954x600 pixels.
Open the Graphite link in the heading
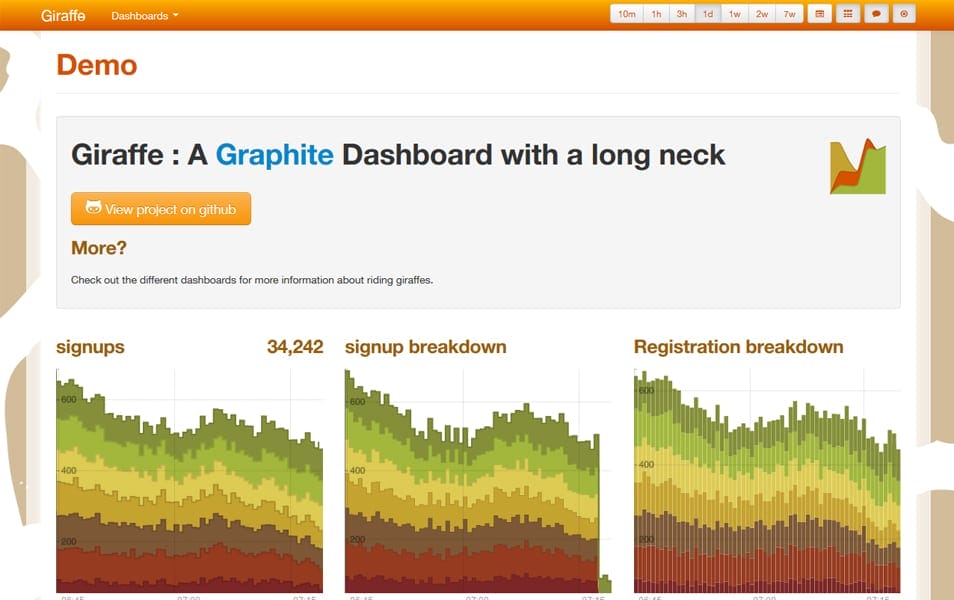pyautogui.click(x=275, y=155)
